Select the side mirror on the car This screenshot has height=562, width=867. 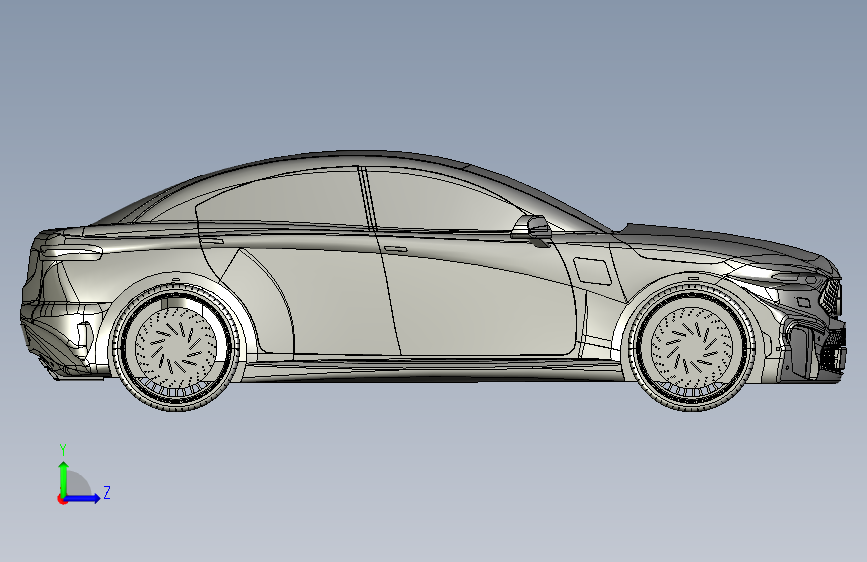click(x=531, y=228)
